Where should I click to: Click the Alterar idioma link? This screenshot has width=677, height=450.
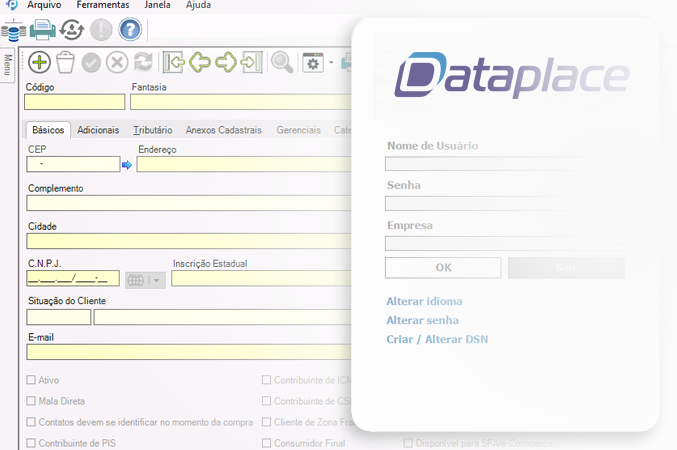424,301
